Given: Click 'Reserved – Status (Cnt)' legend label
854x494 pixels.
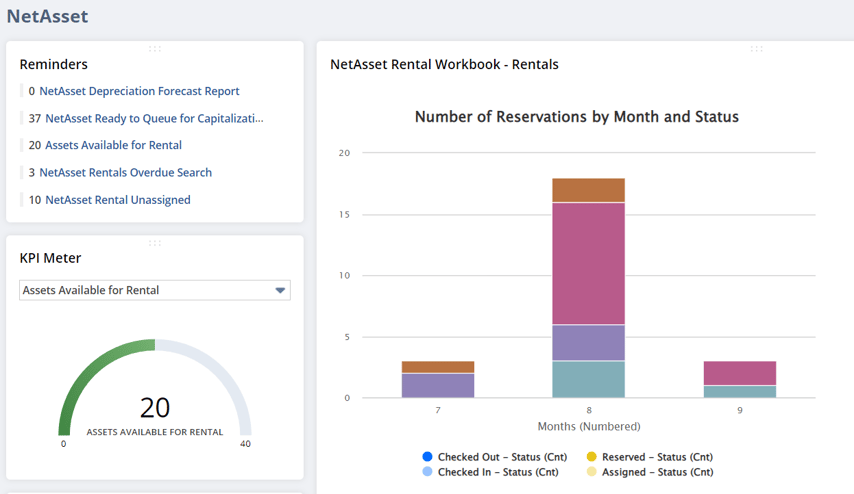Looking at the screenshot, I should [x=657, y=457].
